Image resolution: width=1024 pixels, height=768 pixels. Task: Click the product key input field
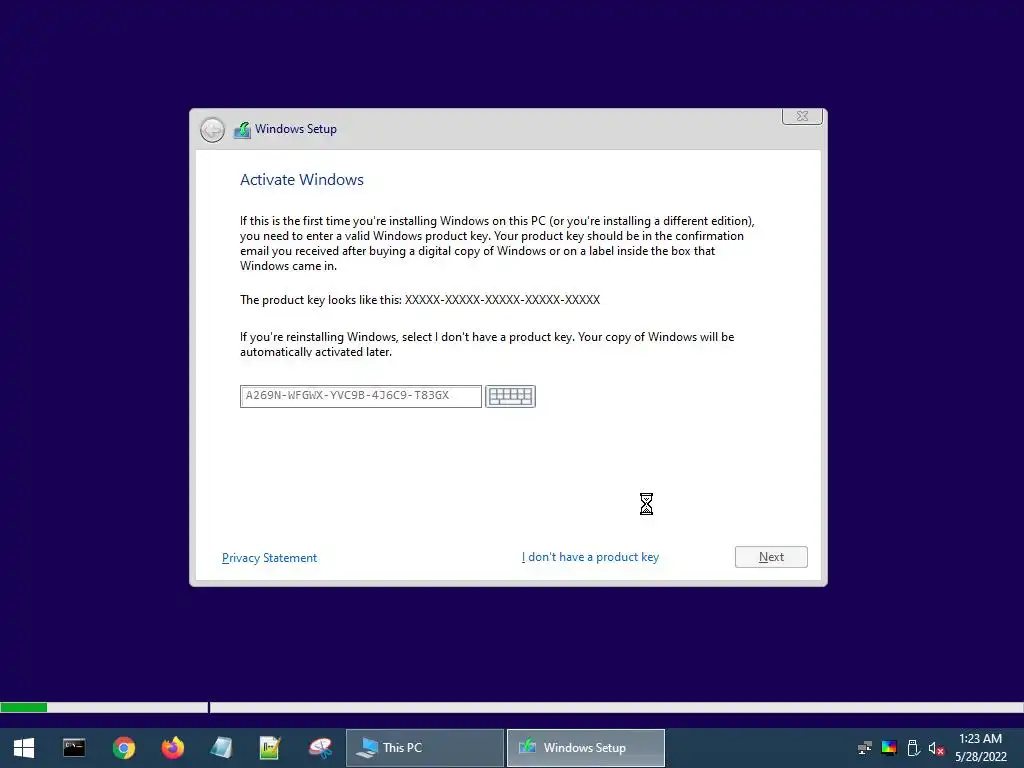[x=360, y=396]
